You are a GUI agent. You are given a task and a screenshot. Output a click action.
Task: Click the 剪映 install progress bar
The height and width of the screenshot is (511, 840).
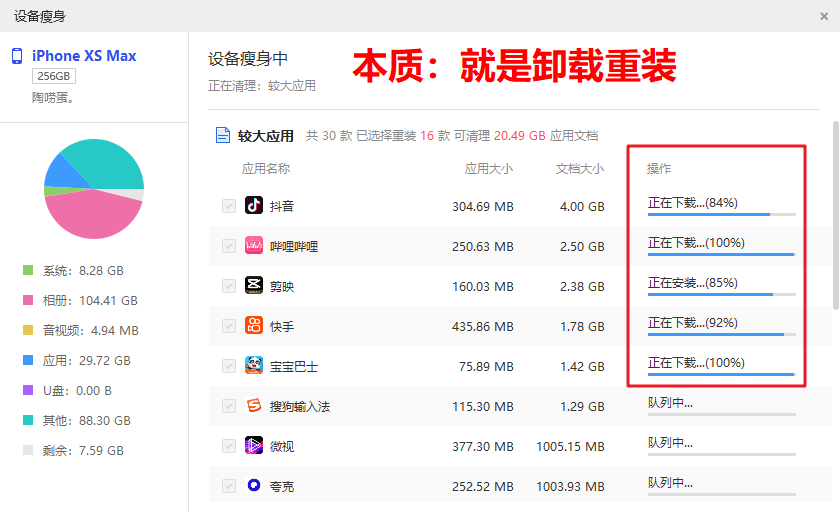[722, 295]
